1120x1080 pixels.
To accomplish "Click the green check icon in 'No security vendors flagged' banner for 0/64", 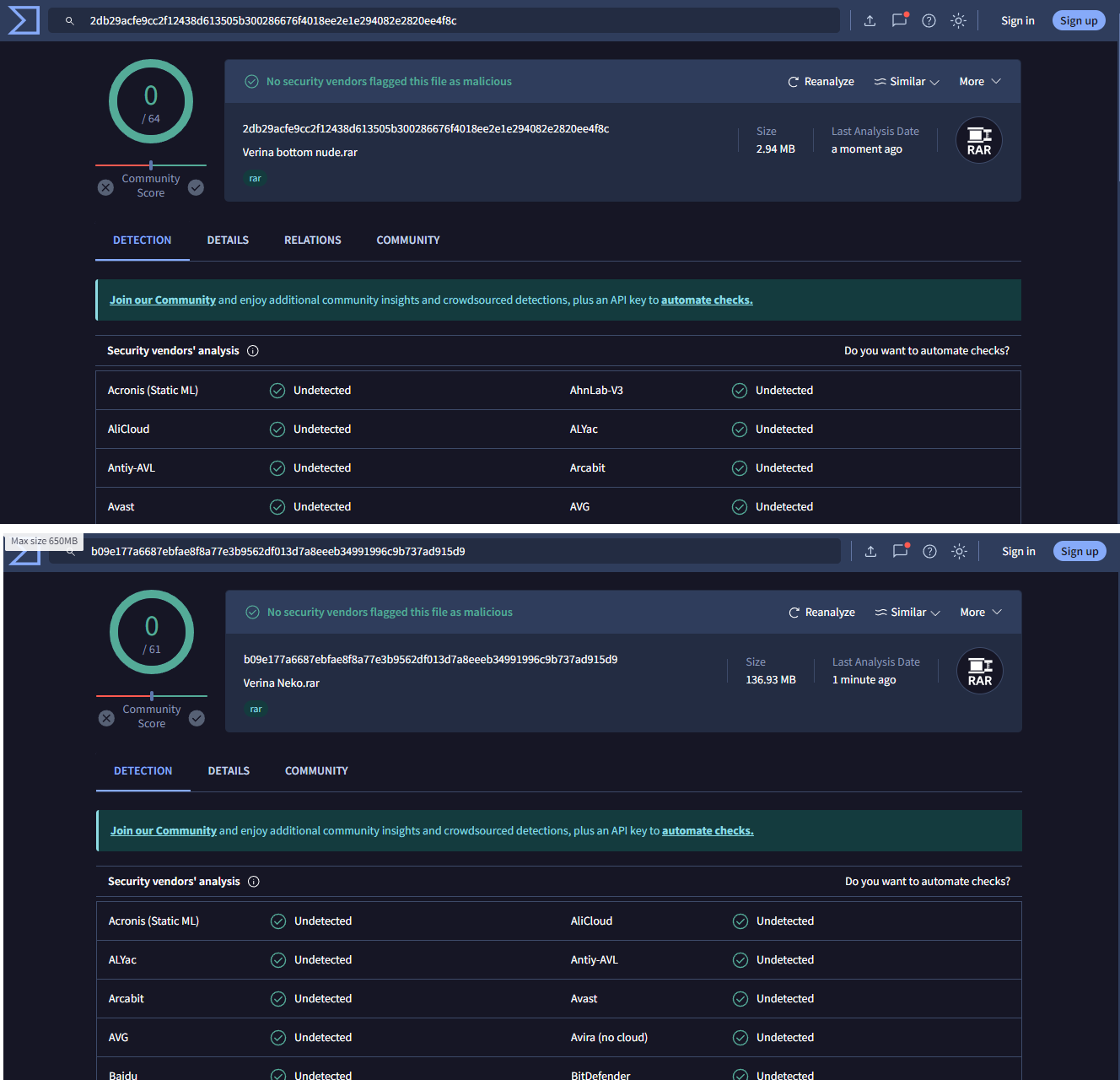I will click(251, 82).
